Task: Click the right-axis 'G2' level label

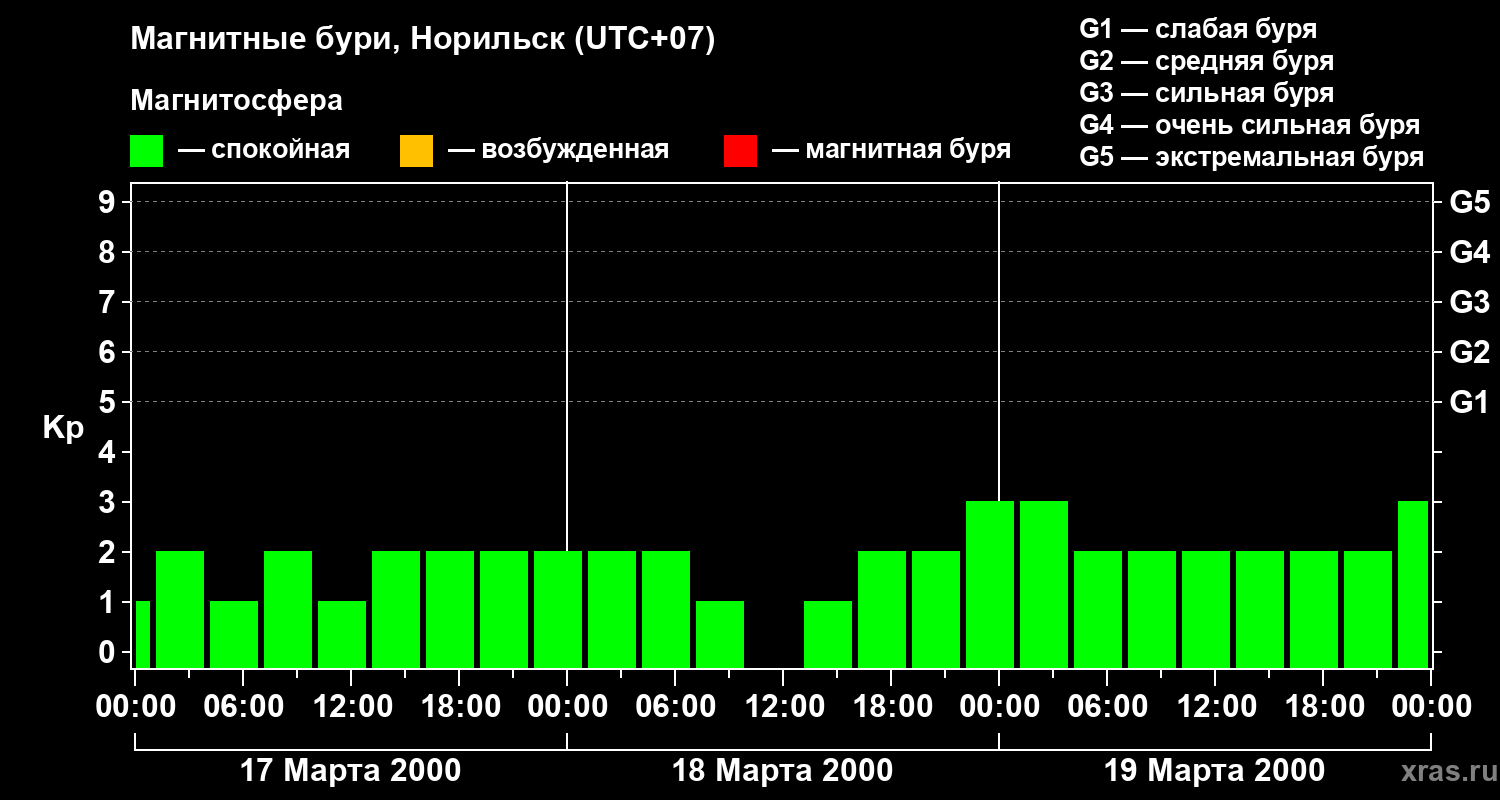Action: click(1469, 352)
